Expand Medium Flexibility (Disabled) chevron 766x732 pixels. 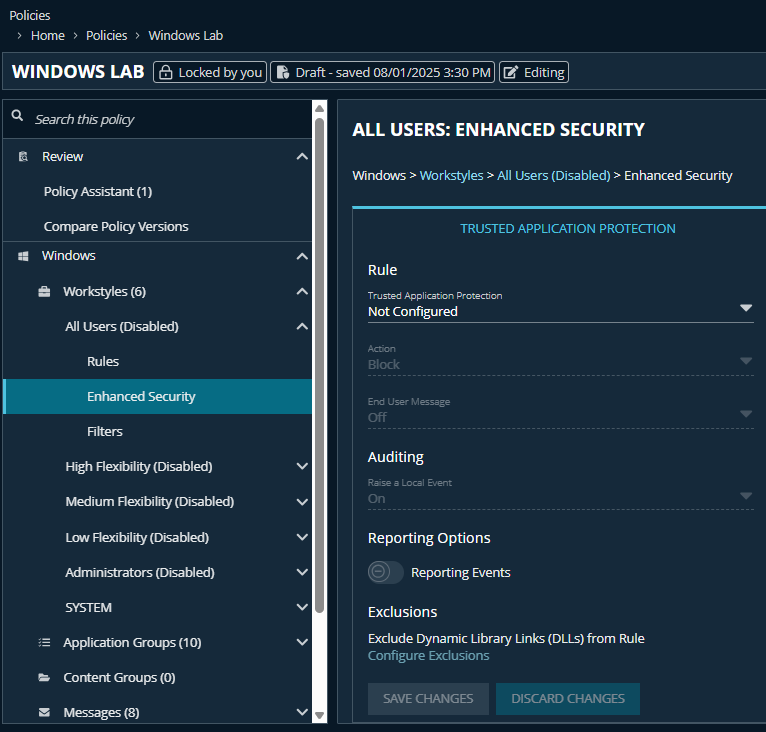(302, 502)
